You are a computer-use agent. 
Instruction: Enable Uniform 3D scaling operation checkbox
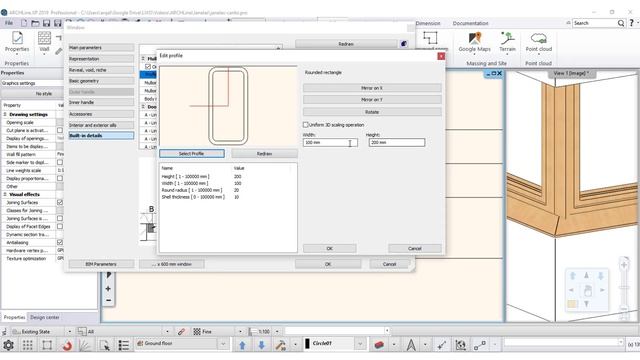click(305, 124)
